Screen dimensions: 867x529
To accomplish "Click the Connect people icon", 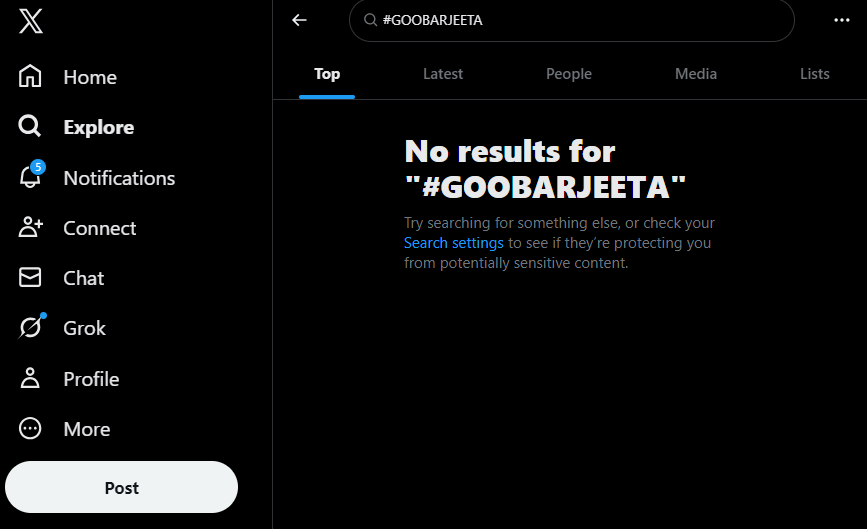I will point(31,228).
